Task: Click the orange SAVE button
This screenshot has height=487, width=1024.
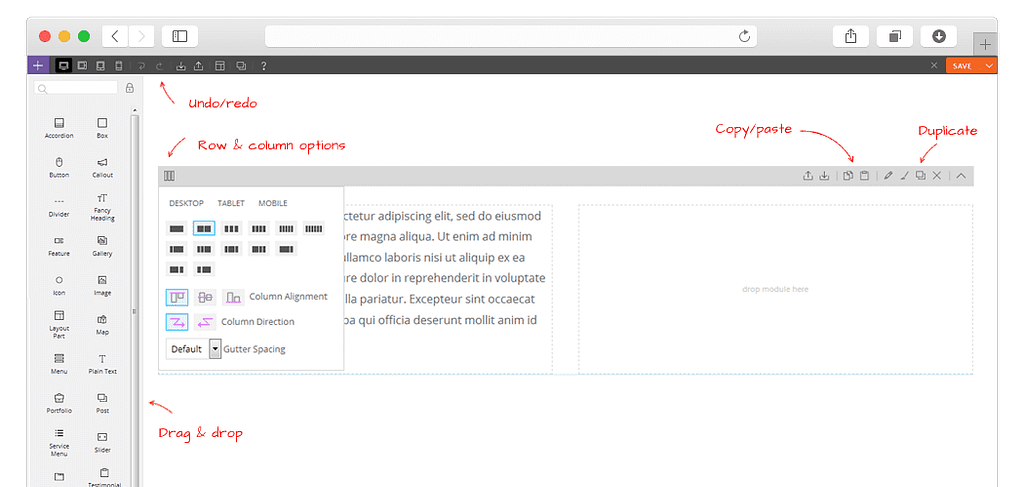Action: 963,65
